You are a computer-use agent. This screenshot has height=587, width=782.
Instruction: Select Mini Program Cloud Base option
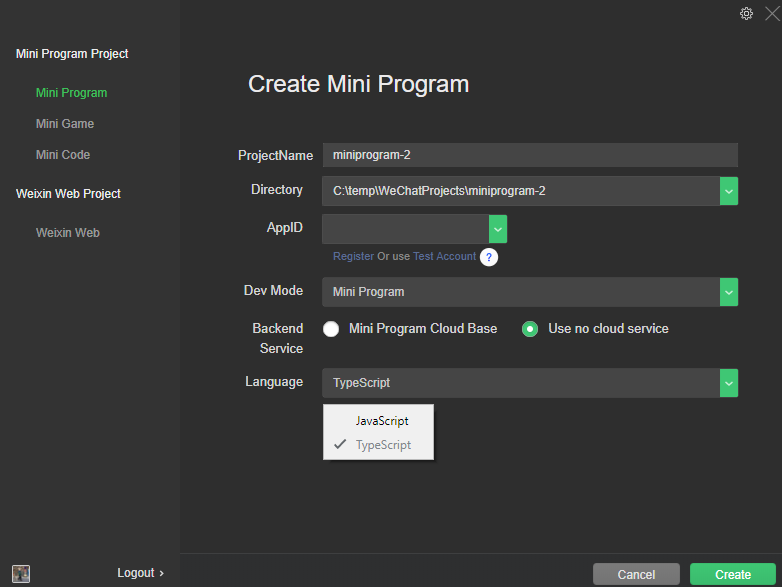click(331, 329)
